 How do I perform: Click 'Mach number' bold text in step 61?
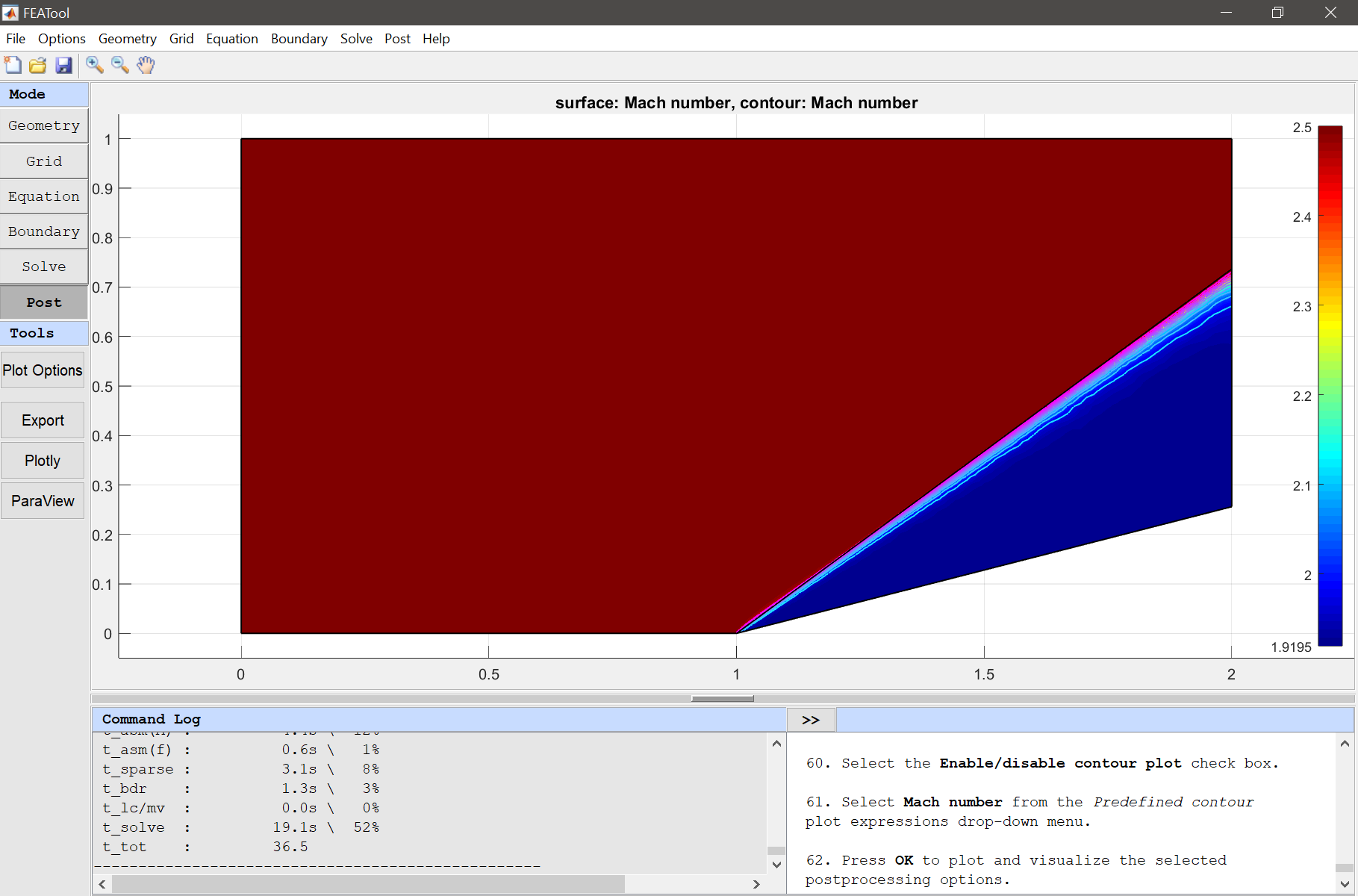[953, 802]
